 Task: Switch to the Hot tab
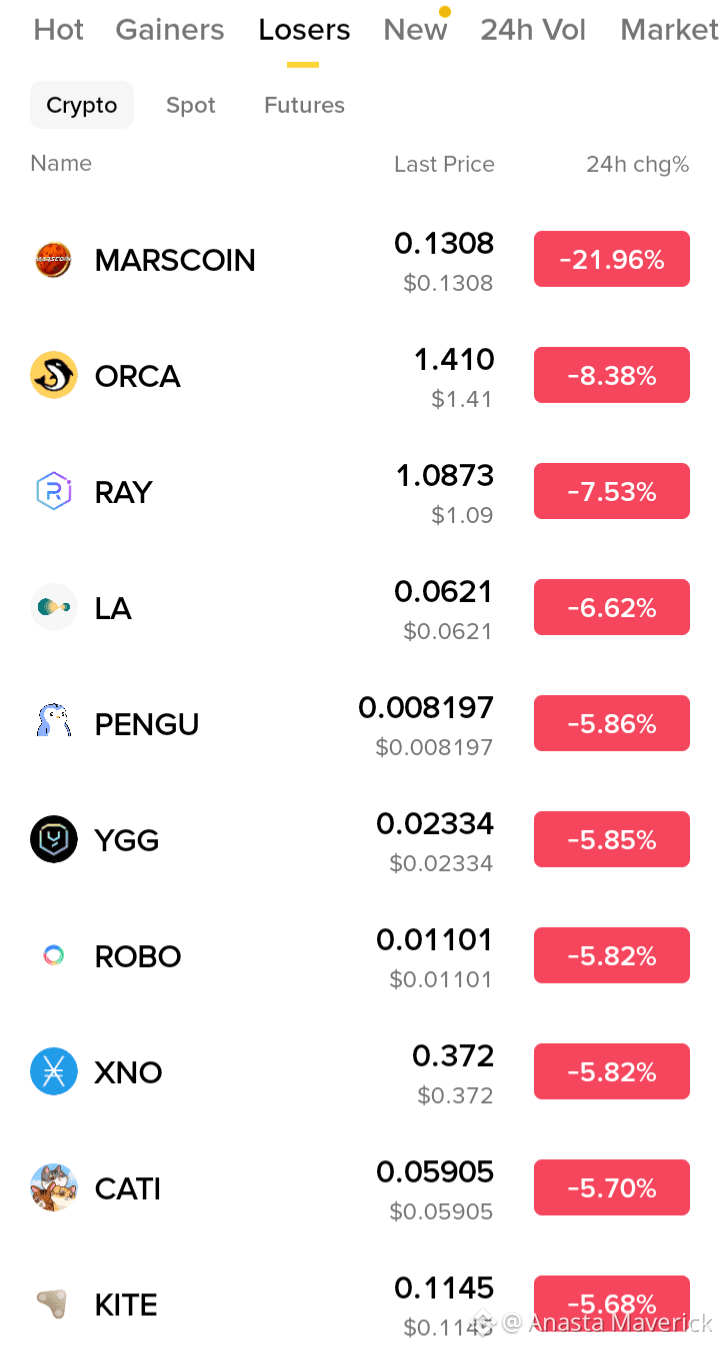(59, 30)
